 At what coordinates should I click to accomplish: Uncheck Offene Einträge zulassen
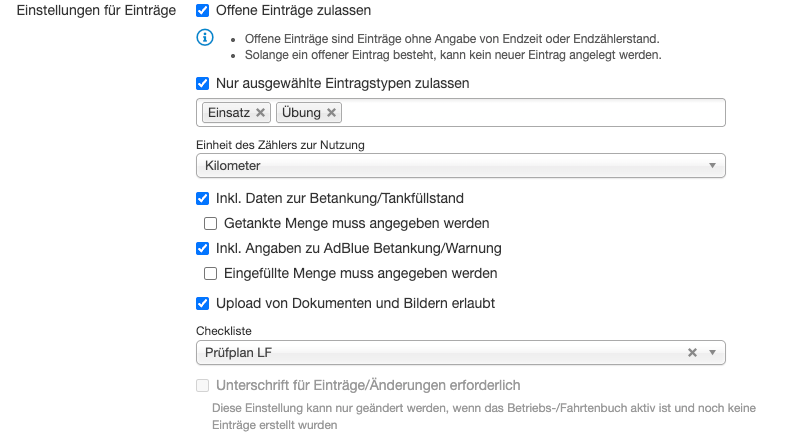[x=203, y=10]
